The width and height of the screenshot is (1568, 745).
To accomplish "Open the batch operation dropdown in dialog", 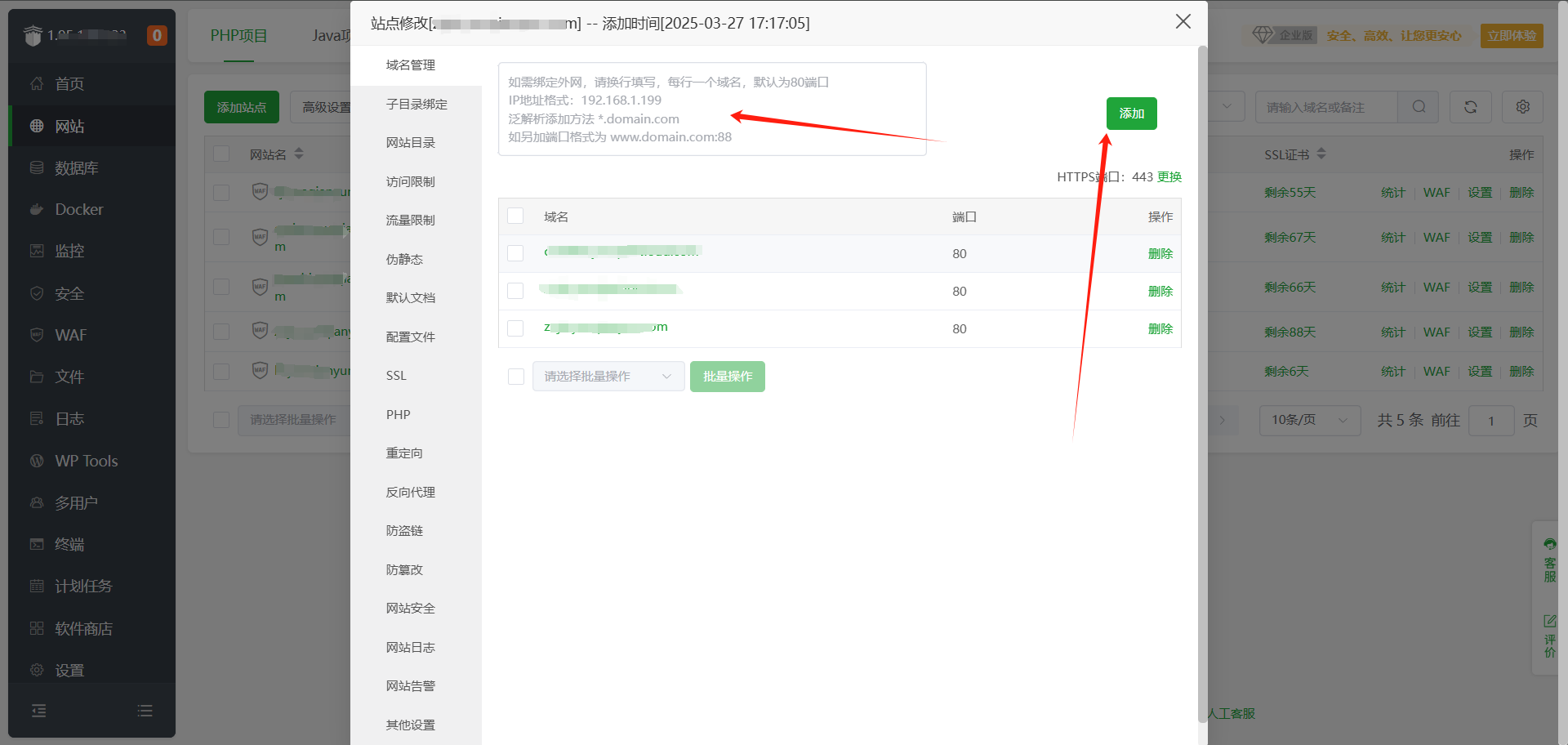I will point(608,377).
